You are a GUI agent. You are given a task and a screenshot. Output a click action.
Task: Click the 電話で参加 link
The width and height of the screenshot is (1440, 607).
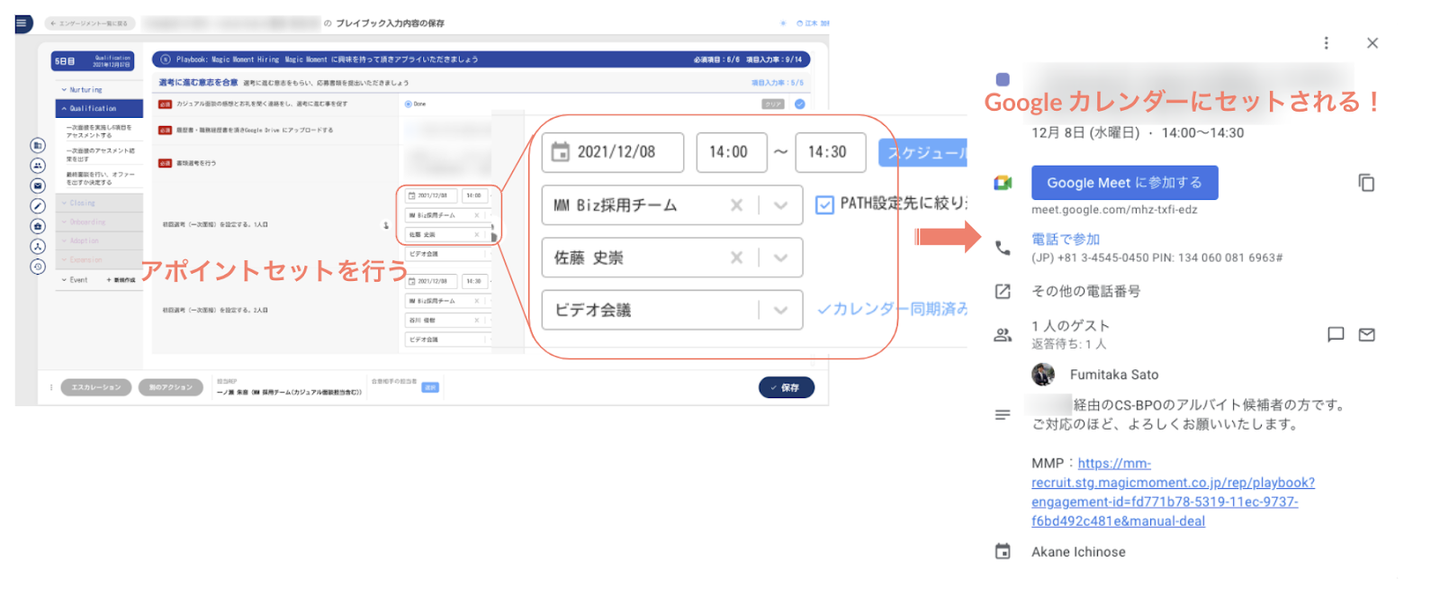coord(1066,239)
